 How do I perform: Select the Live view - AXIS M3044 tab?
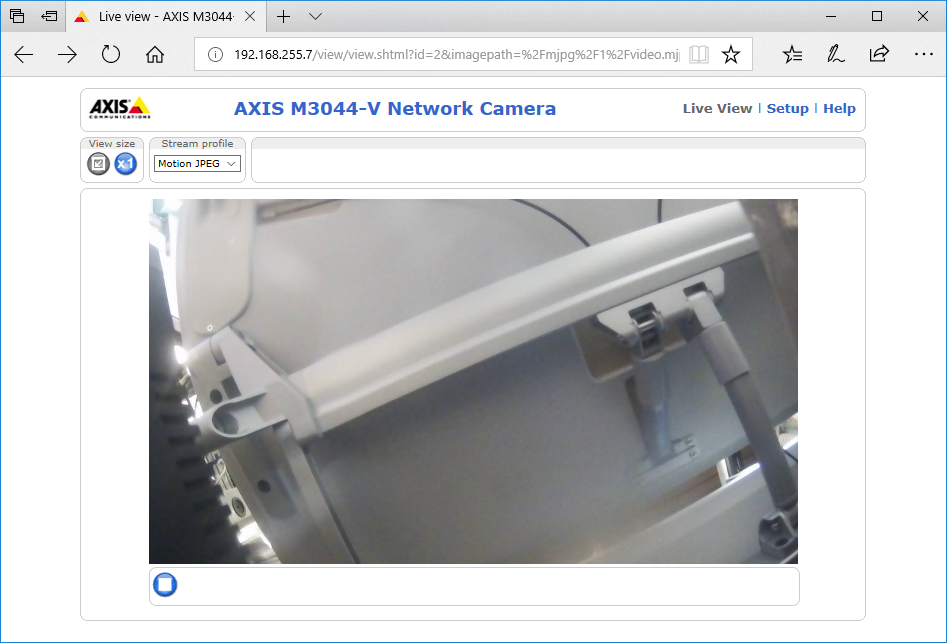(164, 16)
